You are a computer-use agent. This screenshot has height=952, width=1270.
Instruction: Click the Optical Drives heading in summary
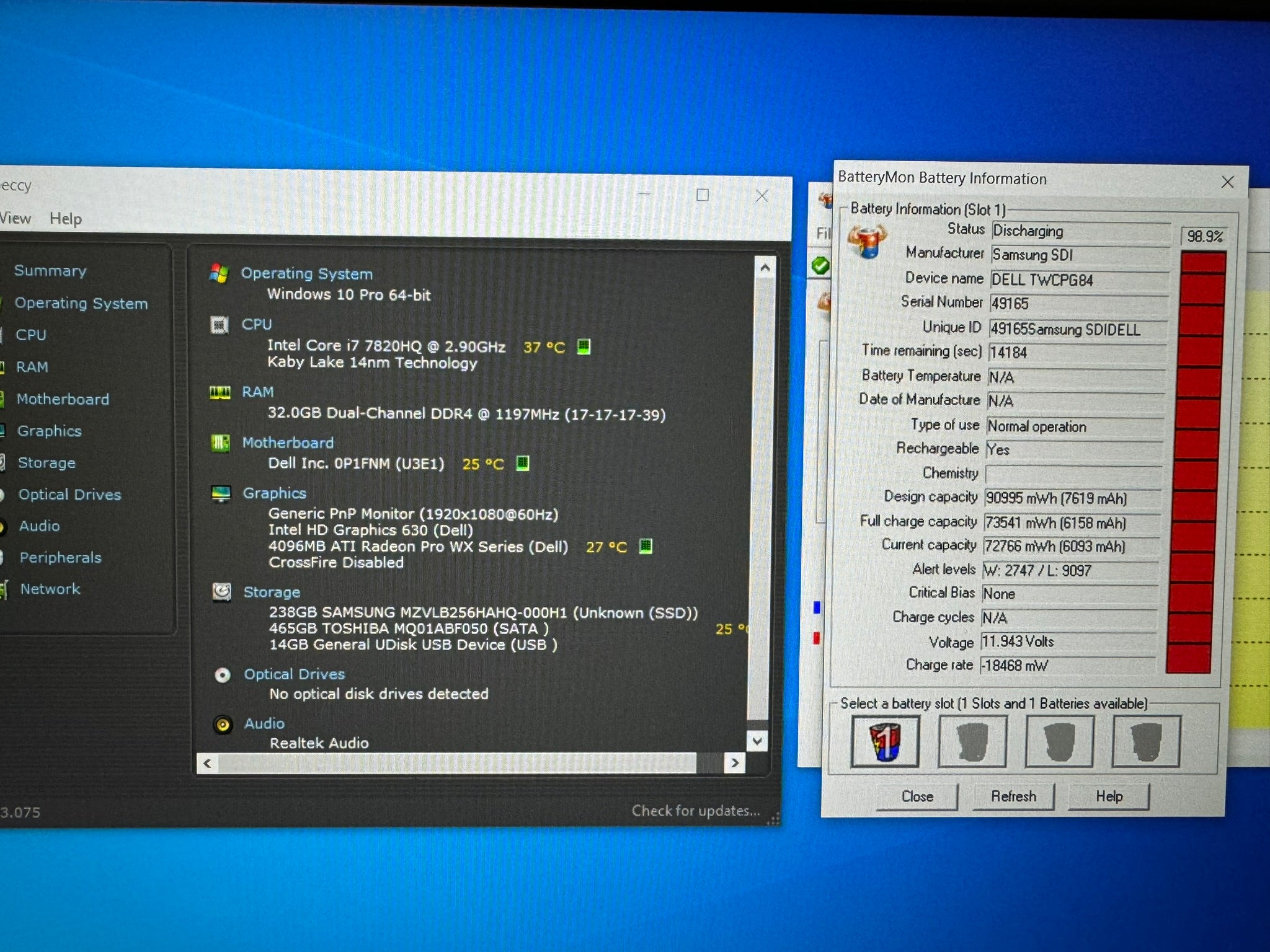(295, 674)
